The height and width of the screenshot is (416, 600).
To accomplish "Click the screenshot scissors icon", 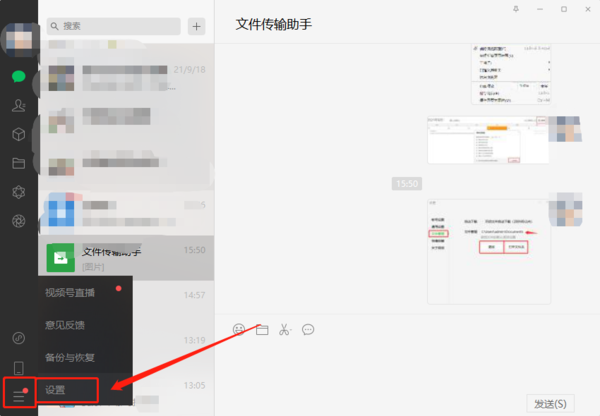I will (x=284, y=330).
